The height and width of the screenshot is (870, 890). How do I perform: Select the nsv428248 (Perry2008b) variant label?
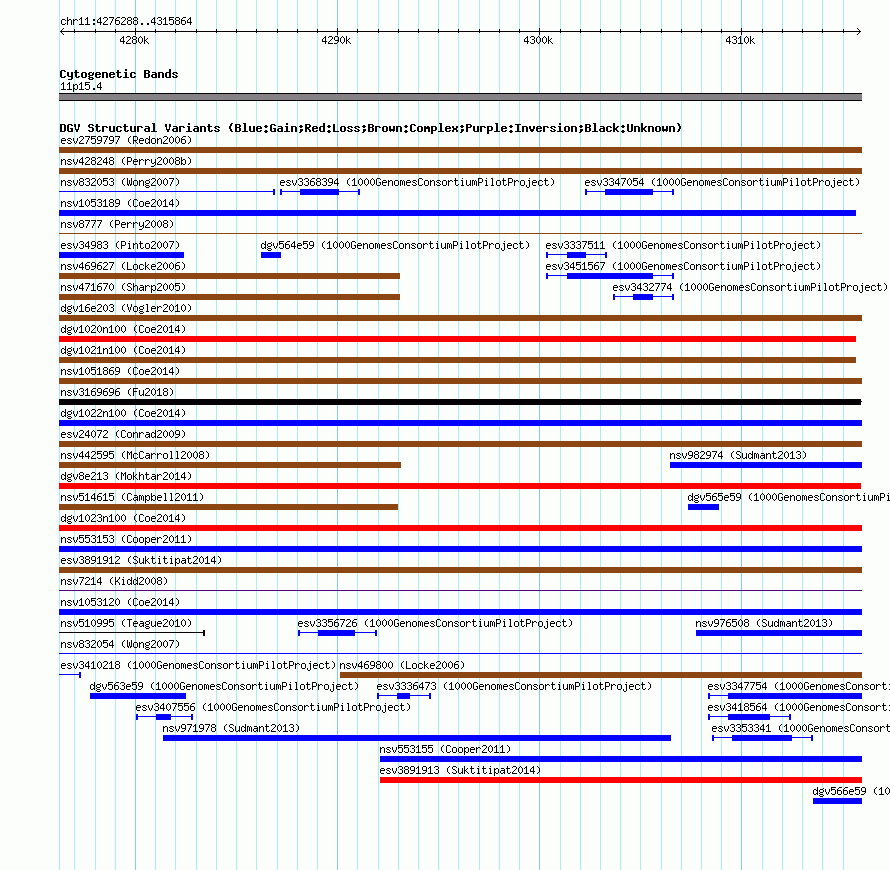click(x=126, y=161)
